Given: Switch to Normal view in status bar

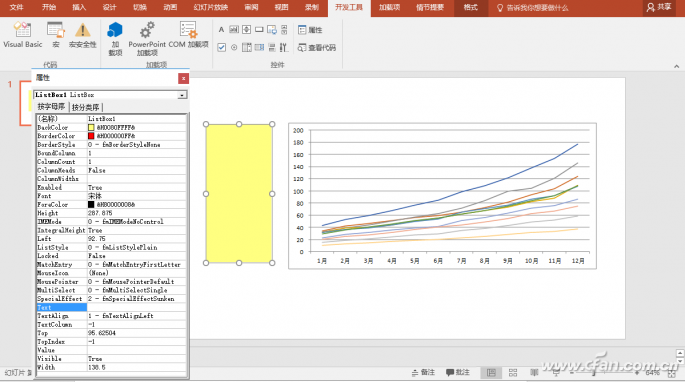Looking at the screenshot, I should pos(491,372).
